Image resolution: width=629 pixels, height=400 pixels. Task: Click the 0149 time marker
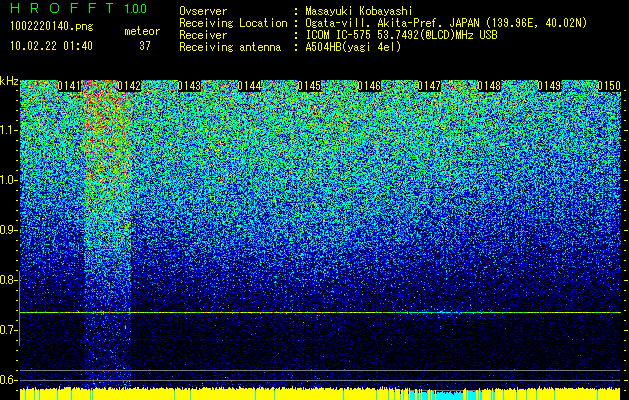coord(549,86)
